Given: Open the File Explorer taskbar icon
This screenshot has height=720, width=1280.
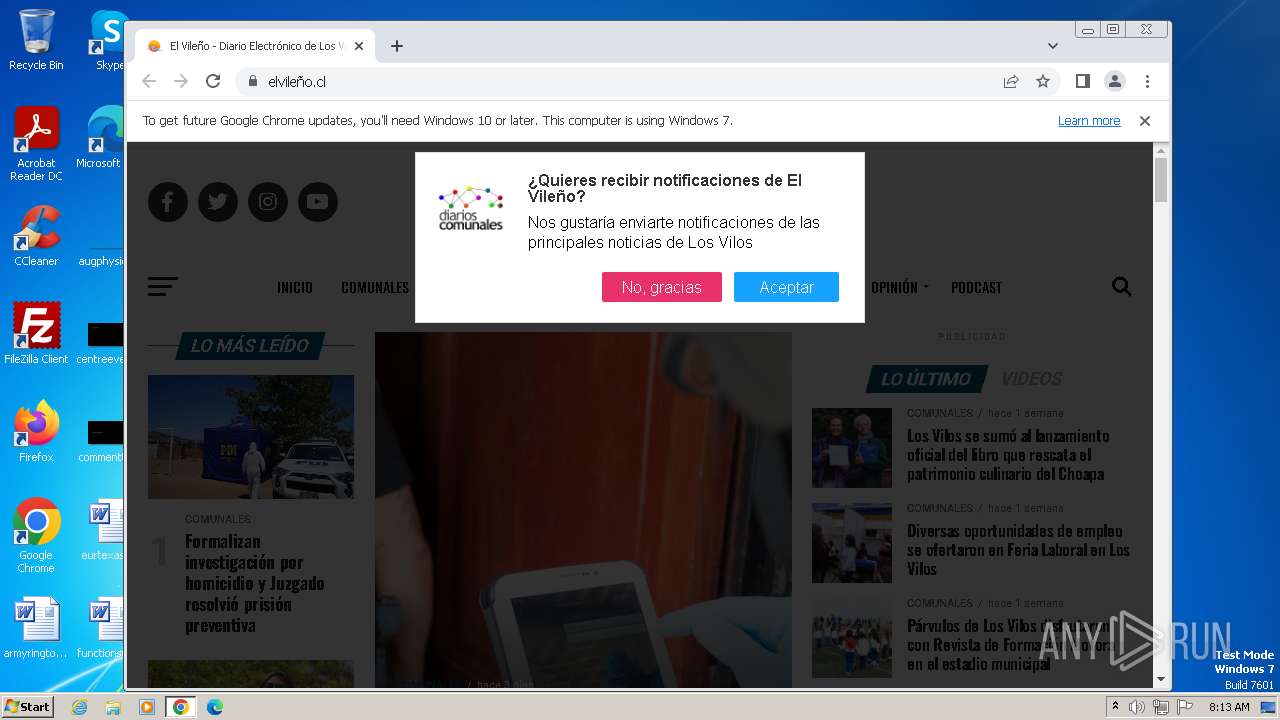Looking at the screenshot, I should point(113,707).
